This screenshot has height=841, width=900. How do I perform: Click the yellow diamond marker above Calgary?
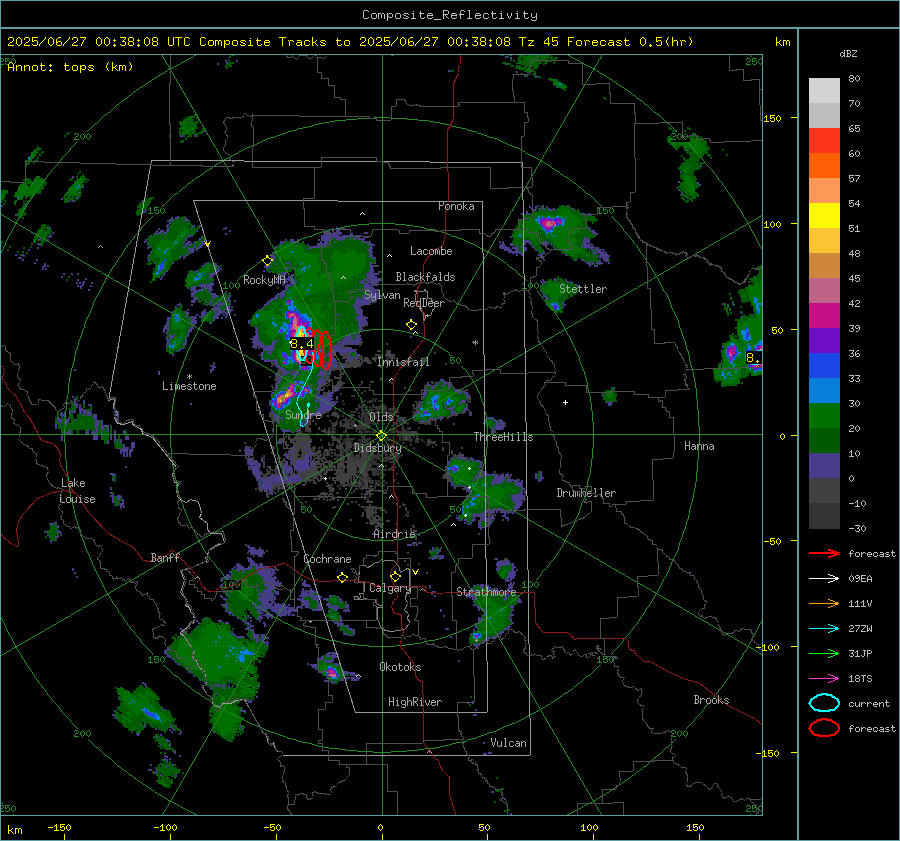click(x=395, y=576)
